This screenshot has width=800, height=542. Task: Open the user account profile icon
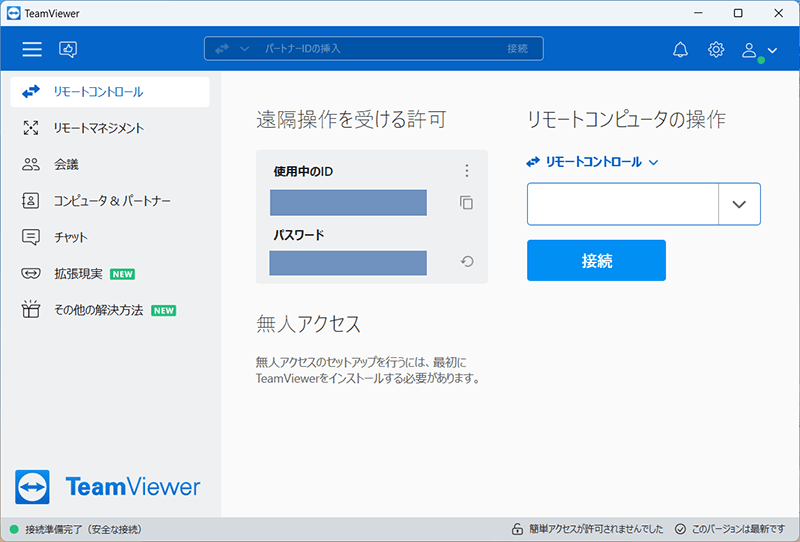tap(749, 50)
